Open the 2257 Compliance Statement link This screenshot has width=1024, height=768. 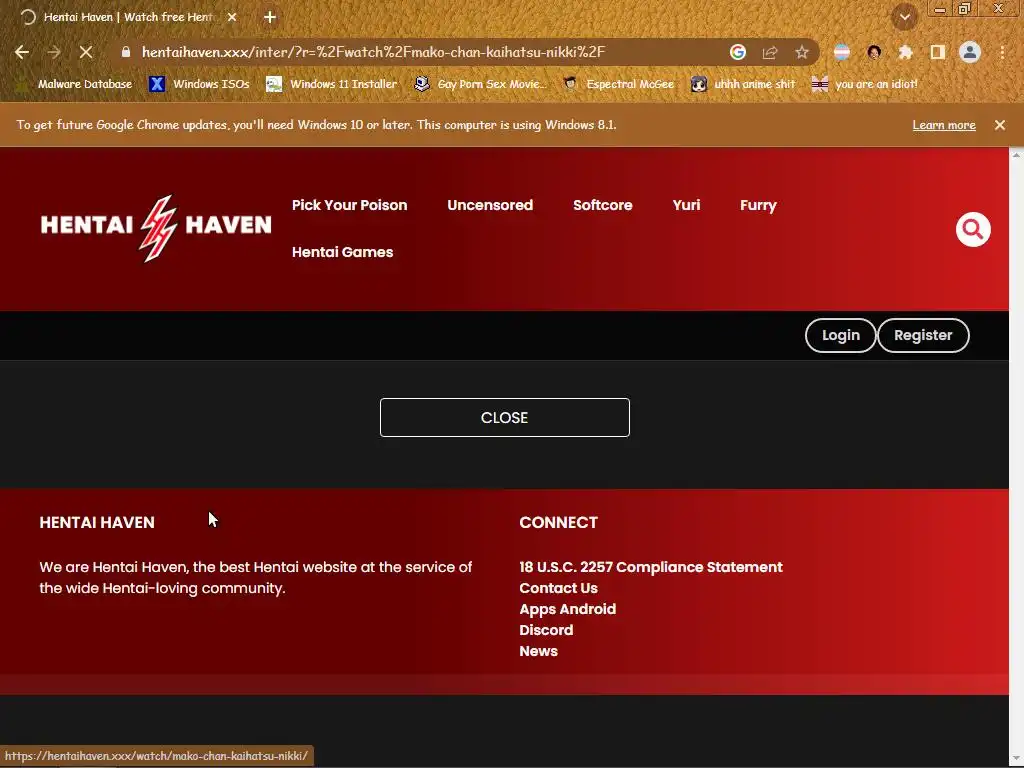tap(650, 567)
